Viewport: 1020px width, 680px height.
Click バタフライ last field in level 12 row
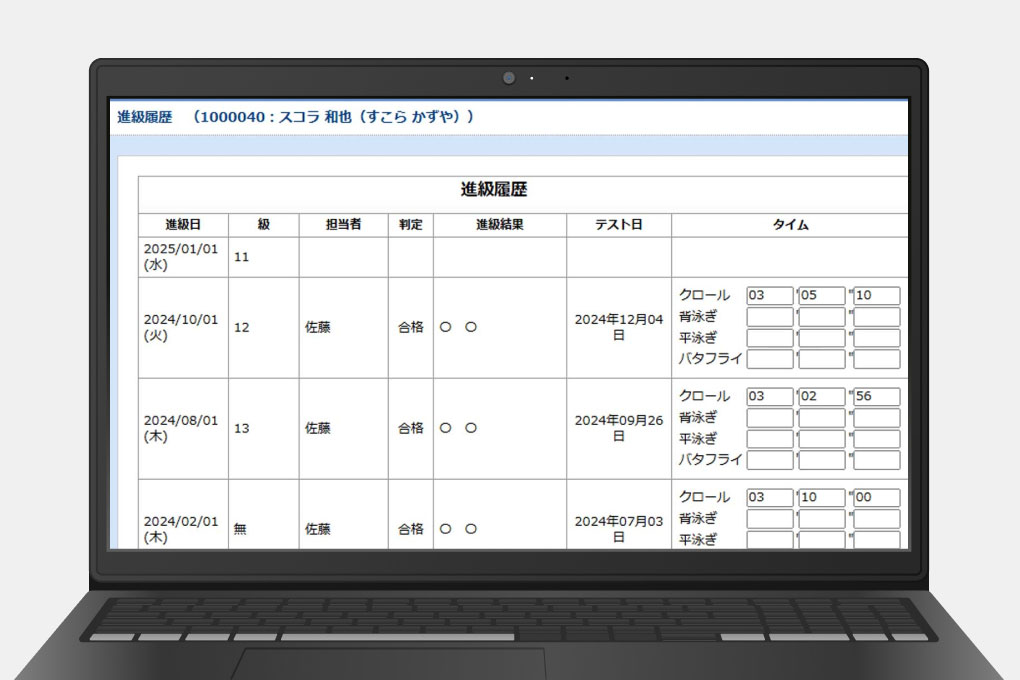pos(876,359)
